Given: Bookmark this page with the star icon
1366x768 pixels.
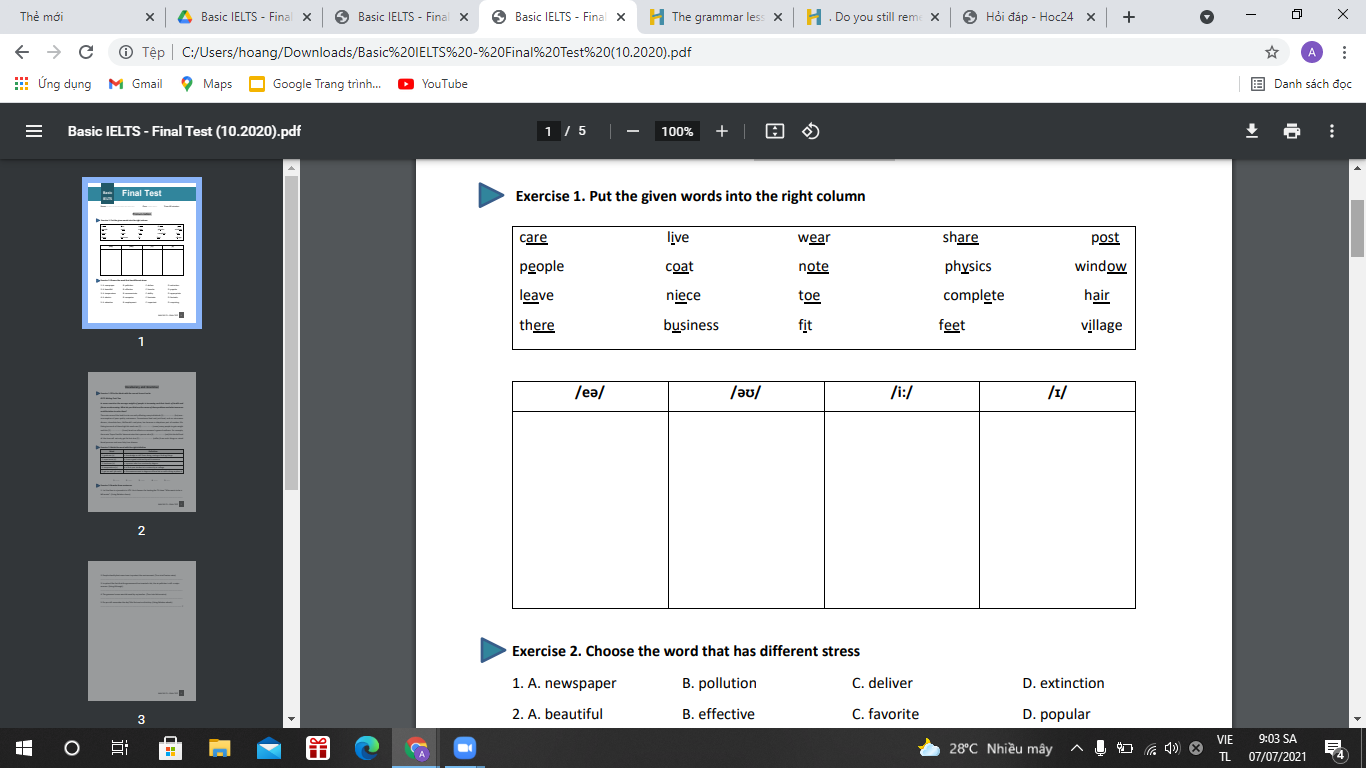Looking at the screenshot, I should pos(1272,52).
